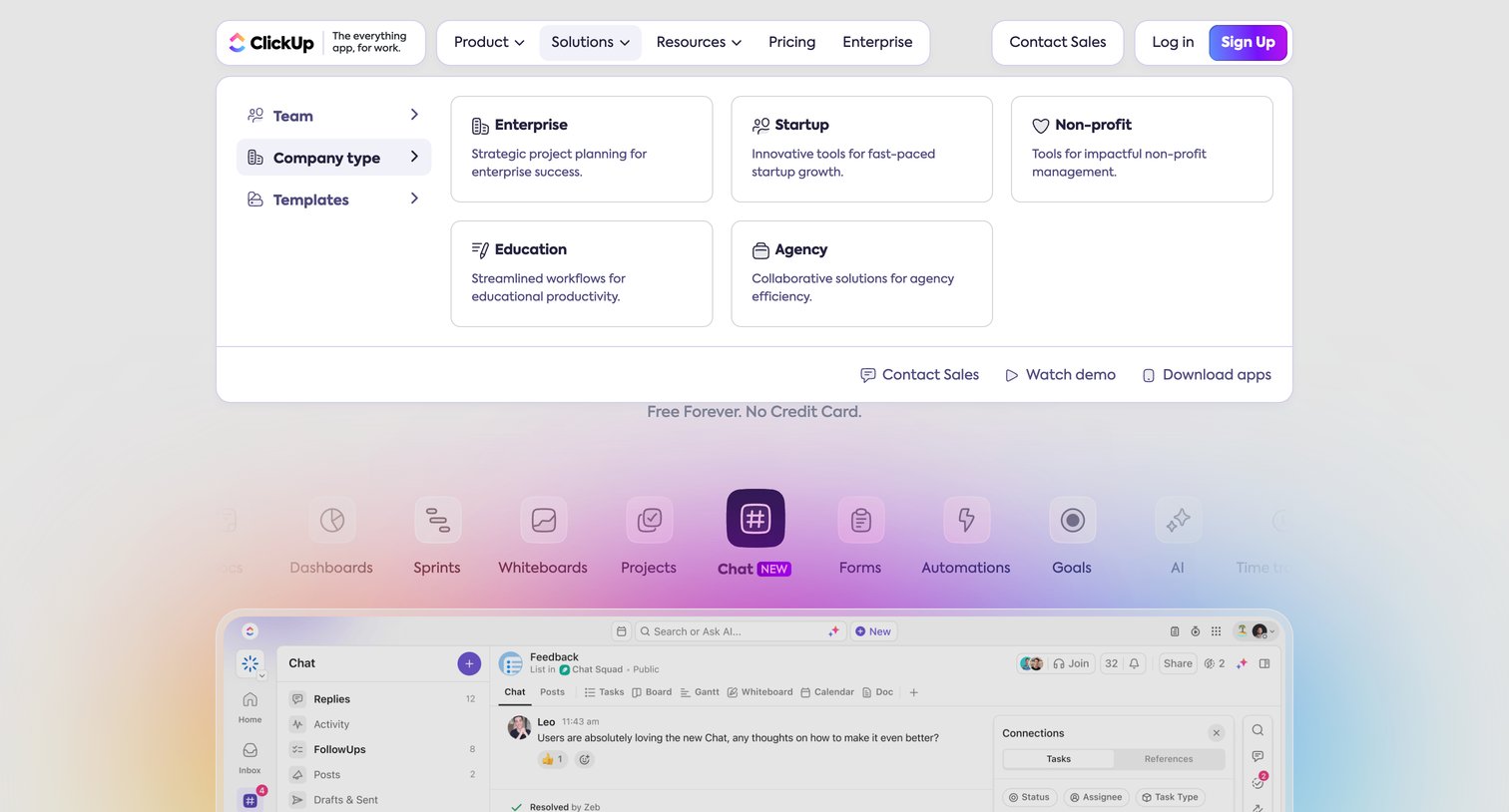Switch to the Posts tab
This screenshot has width=1509, height=812.
pos(552,692)
